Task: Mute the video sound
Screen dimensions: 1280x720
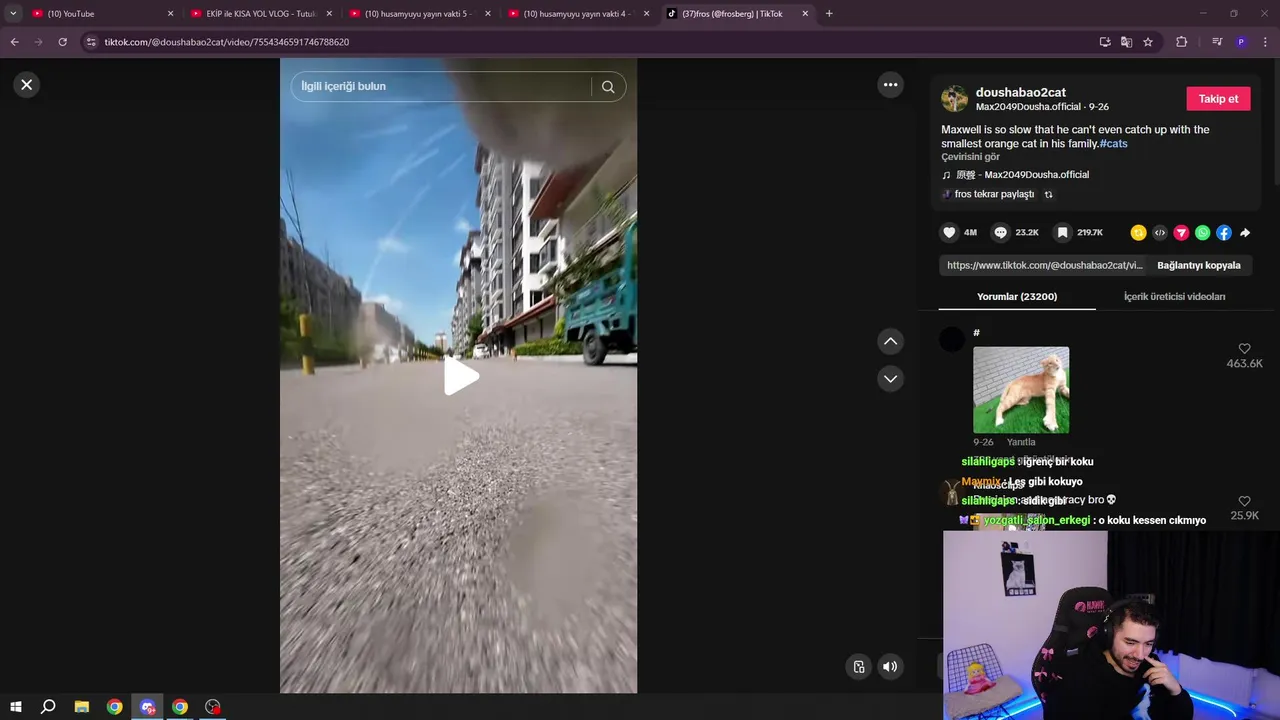Action: (890, 667)
